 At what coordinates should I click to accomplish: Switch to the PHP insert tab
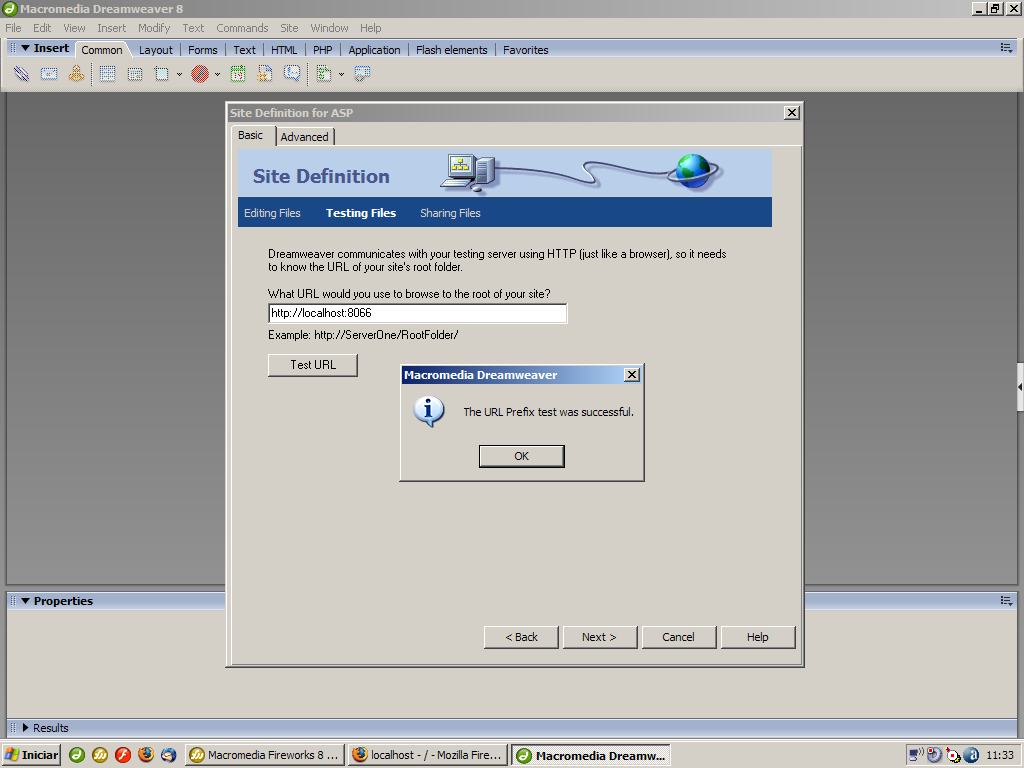point(323,50)
